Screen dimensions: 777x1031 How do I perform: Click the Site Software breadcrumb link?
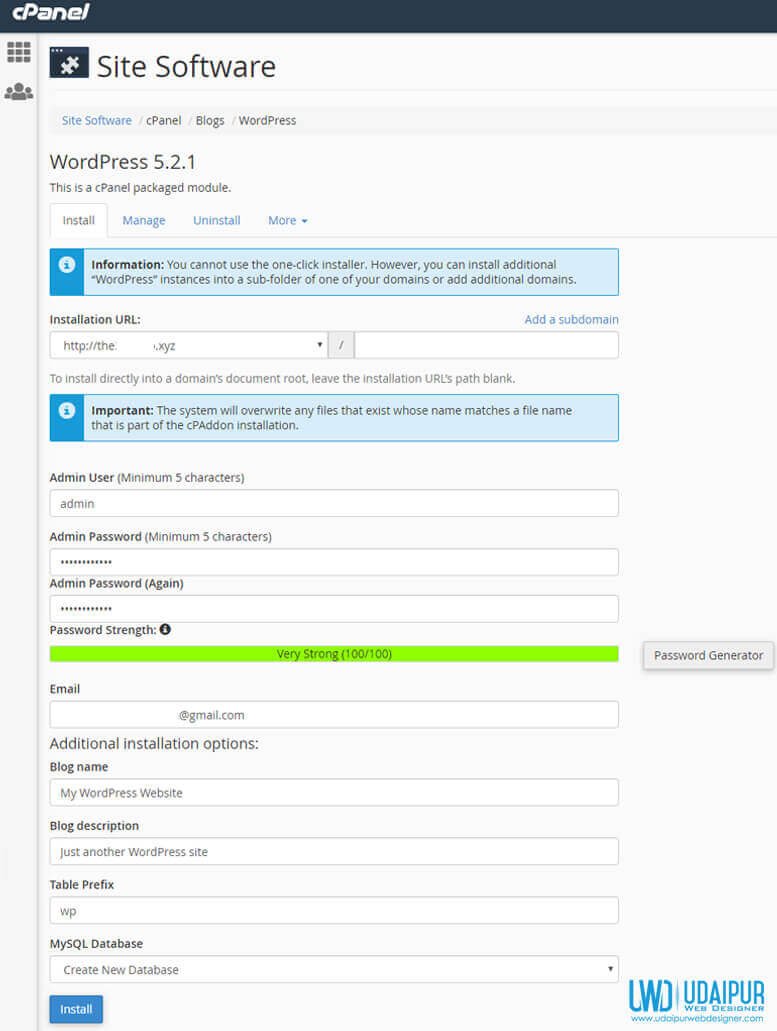97,120
